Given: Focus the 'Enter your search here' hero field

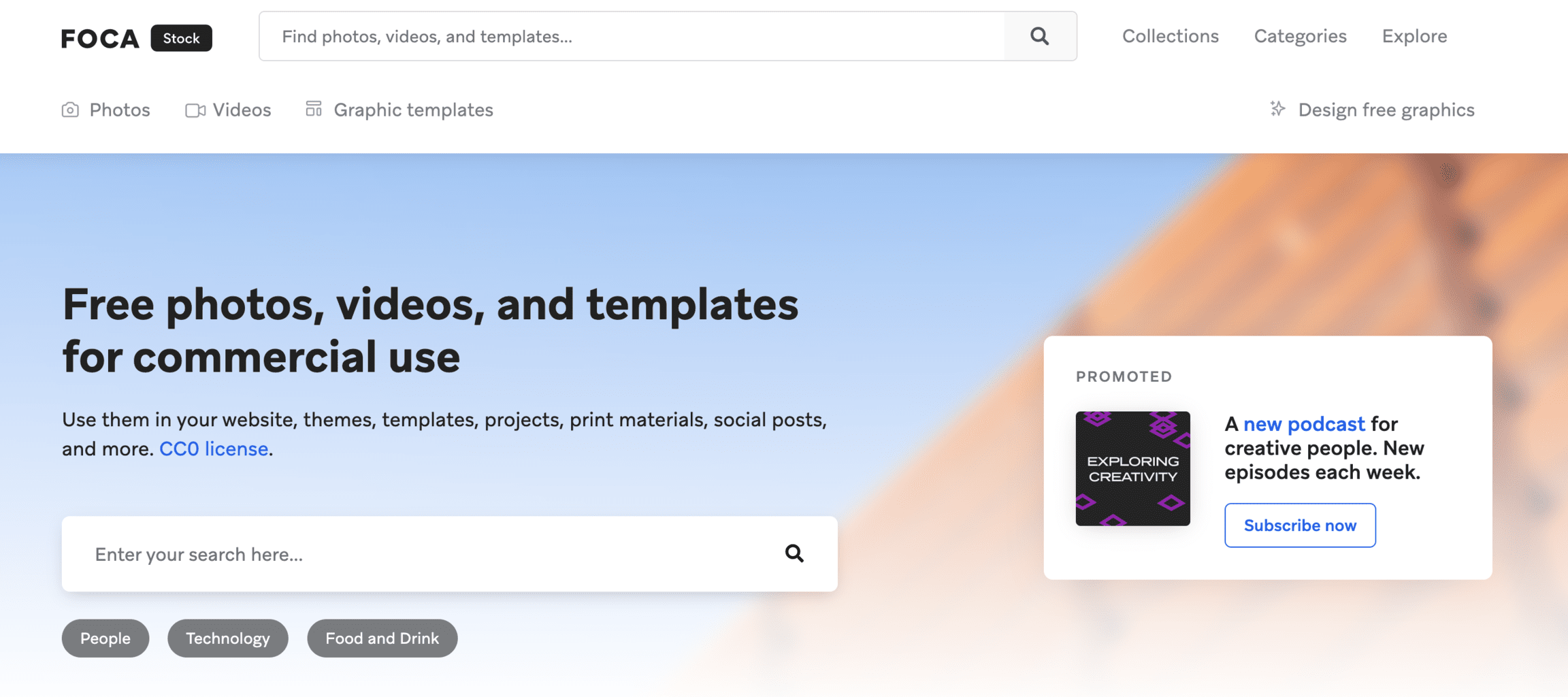Looking at the screenshot, I should [449, 553].
